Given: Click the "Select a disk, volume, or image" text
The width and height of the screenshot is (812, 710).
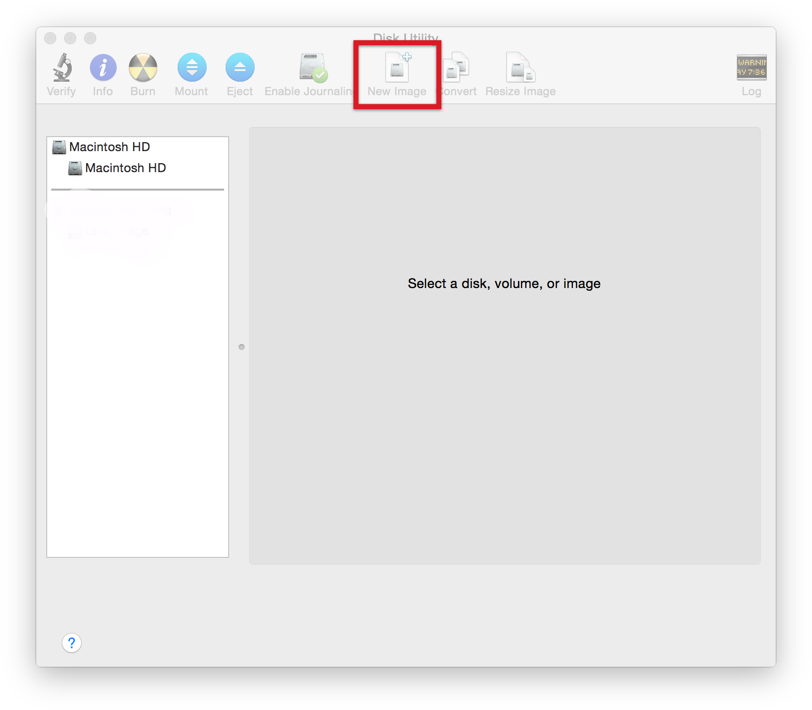Looking at the screenshot, I should click(x=504, y=284).
